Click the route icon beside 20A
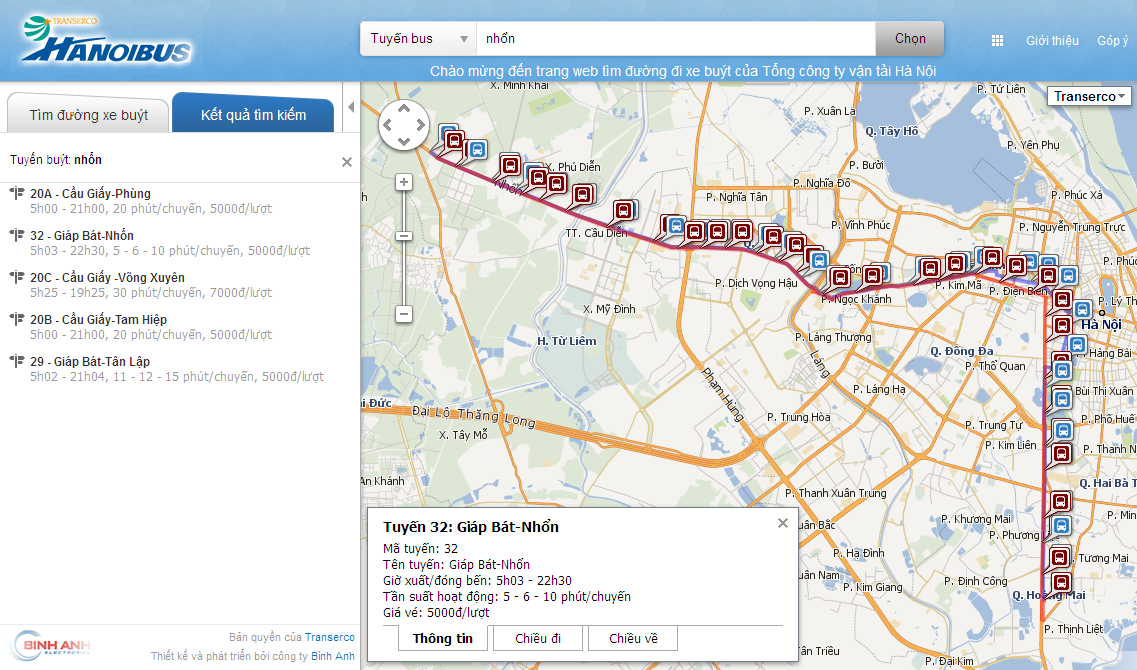 click(x=17, y=193)
